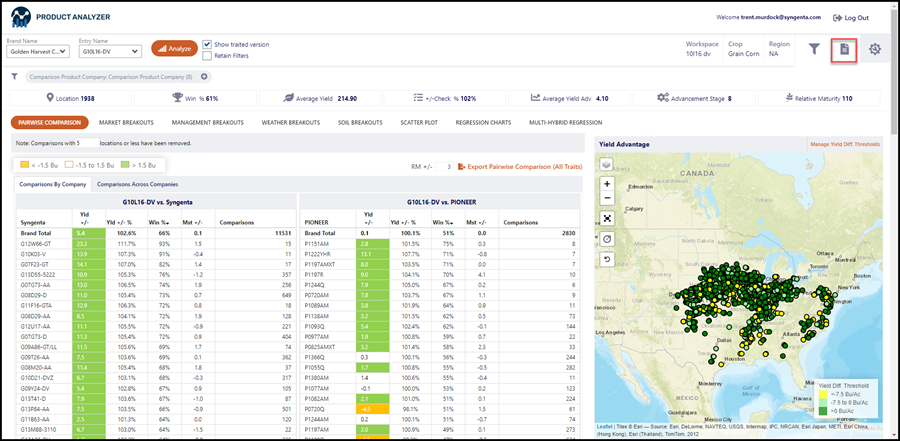Toggle fullscreen on the map
This screenshot has width=900, height=441.
click(607, 218)
